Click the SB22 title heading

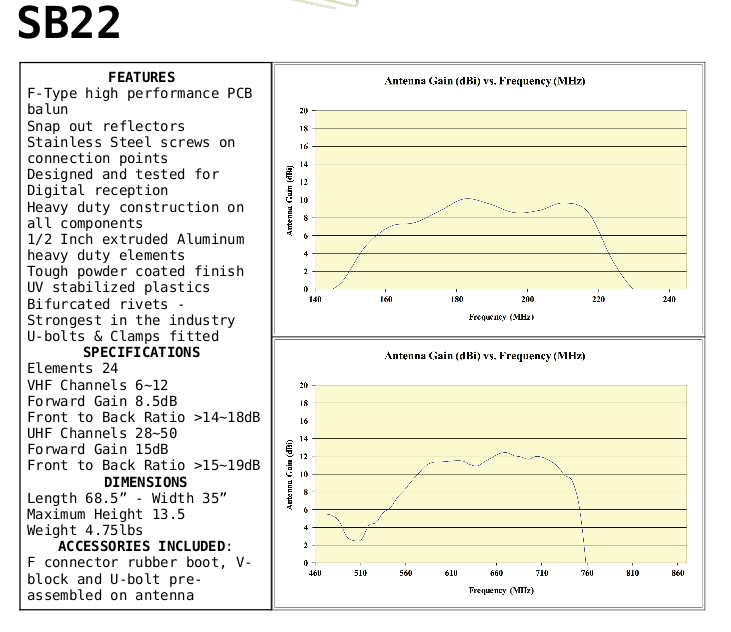pyautogui.click(x=69, y=24)
